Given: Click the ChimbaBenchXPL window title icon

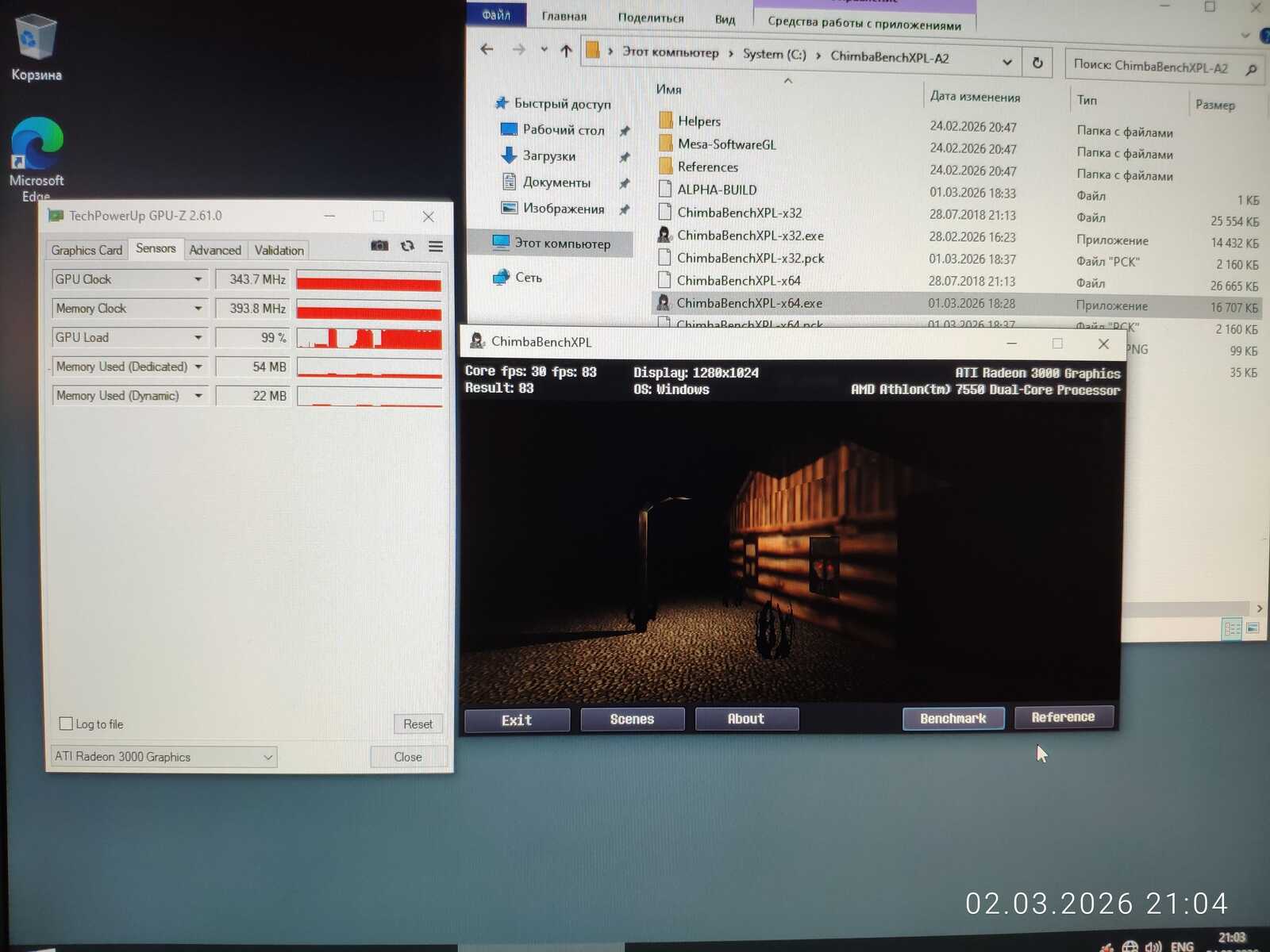Looking at the screenshot, I should click(477, 341).
